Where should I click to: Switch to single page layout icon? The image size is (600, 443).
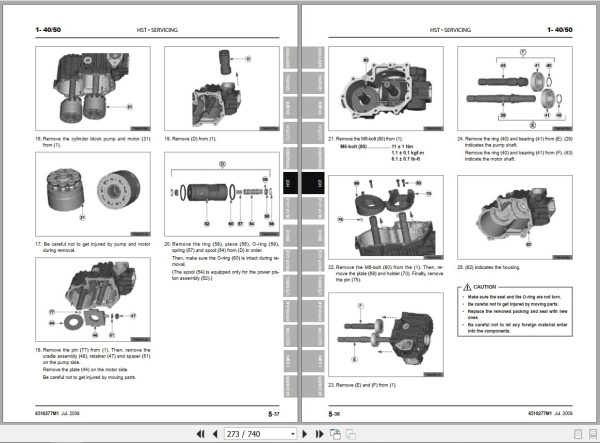(578, 434)
